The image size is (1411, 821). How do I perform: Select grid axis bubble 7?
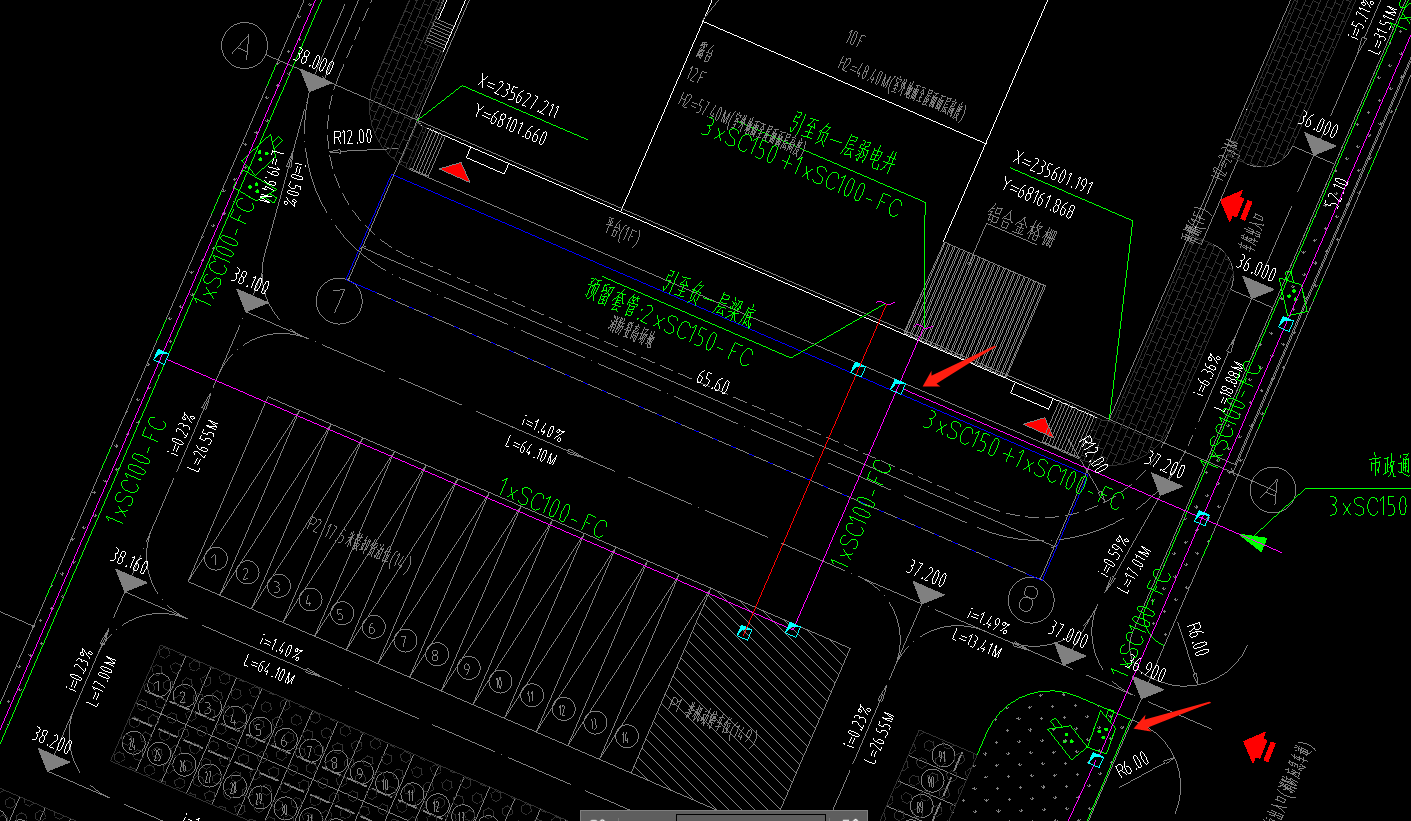coord(337,301)
